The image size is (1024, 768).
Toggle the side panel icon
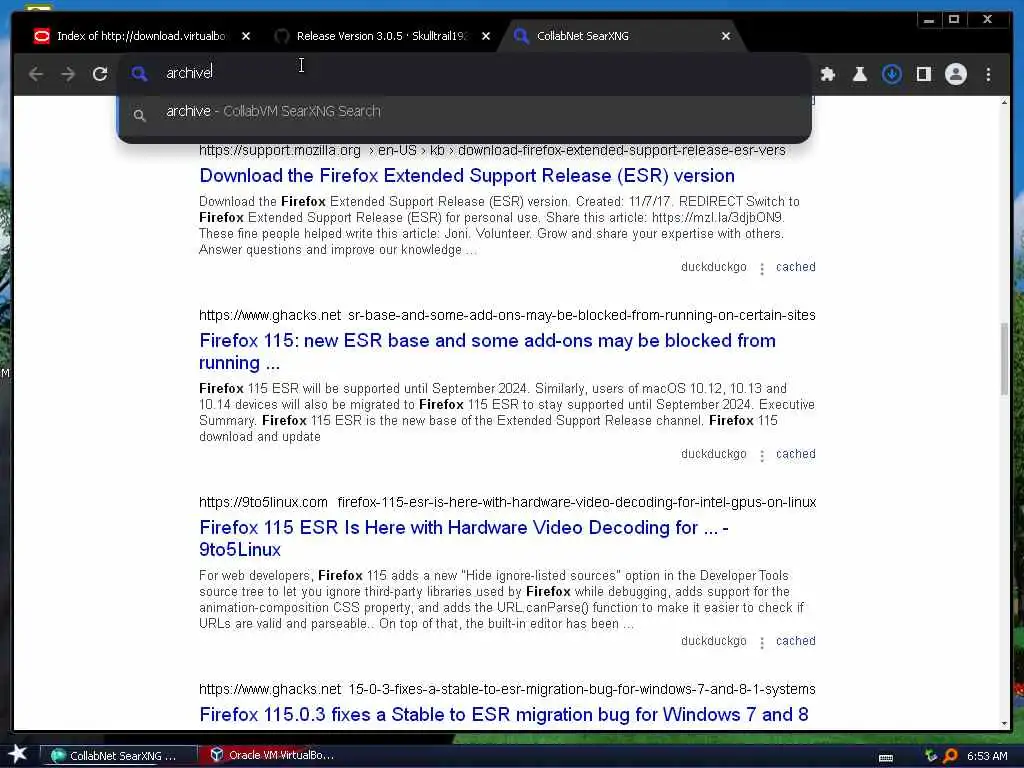(x=923, y=74)
